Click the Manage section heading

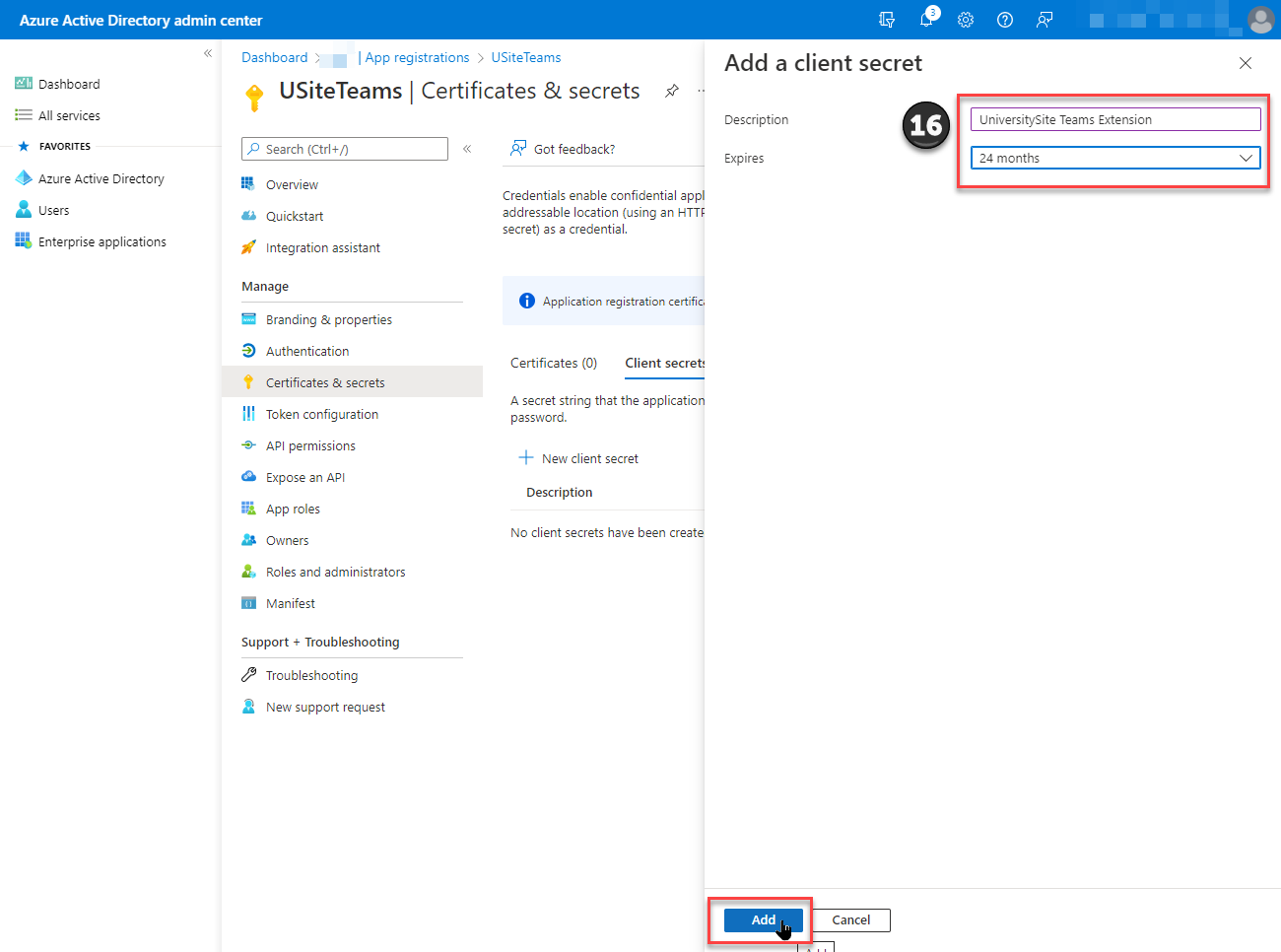click(x=265, y=286)
